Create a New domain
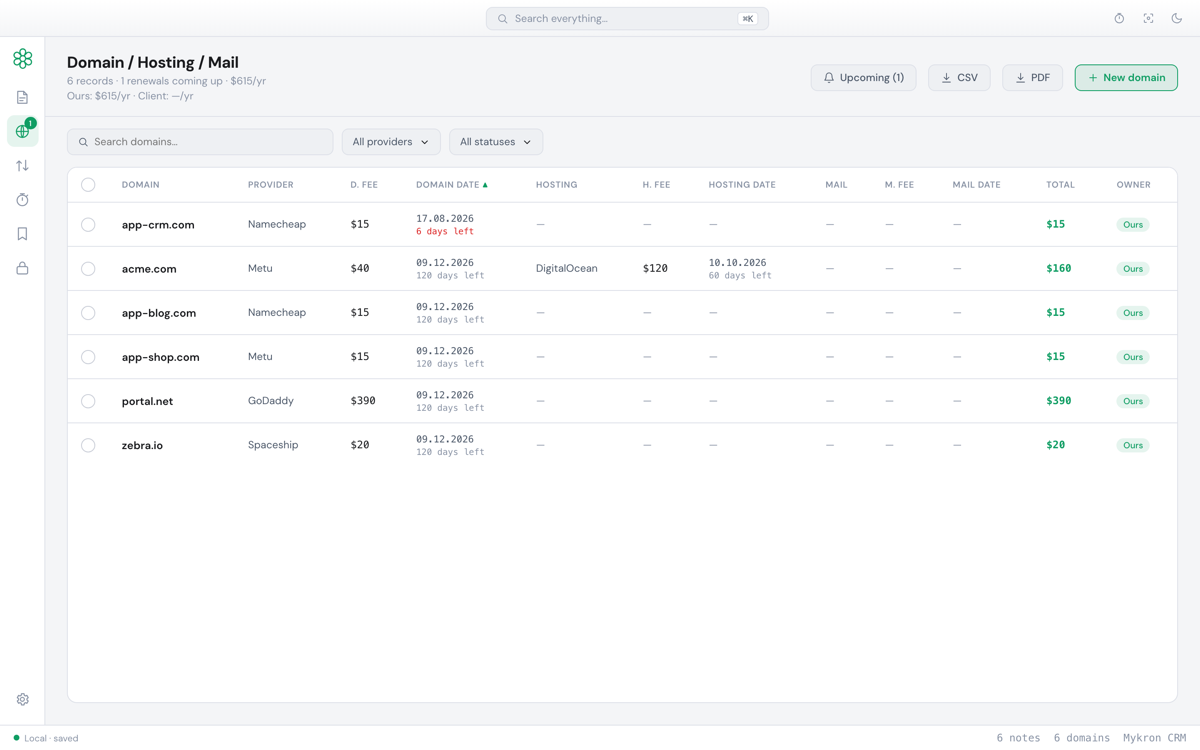The image size is (1200, 750). (1126, 78)
